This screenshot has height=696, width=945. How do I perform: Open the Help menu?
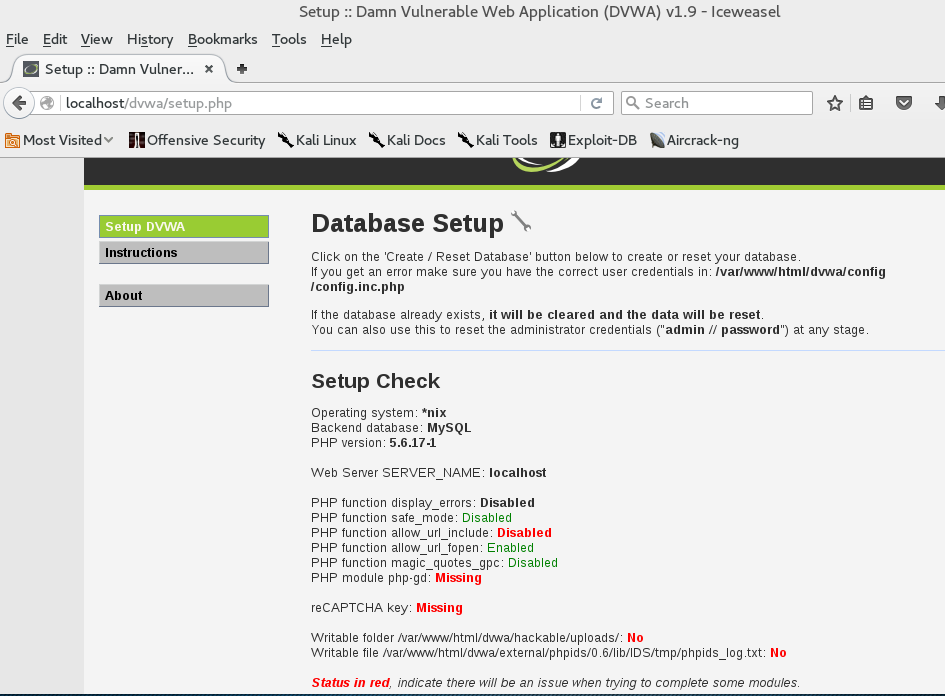336,39
